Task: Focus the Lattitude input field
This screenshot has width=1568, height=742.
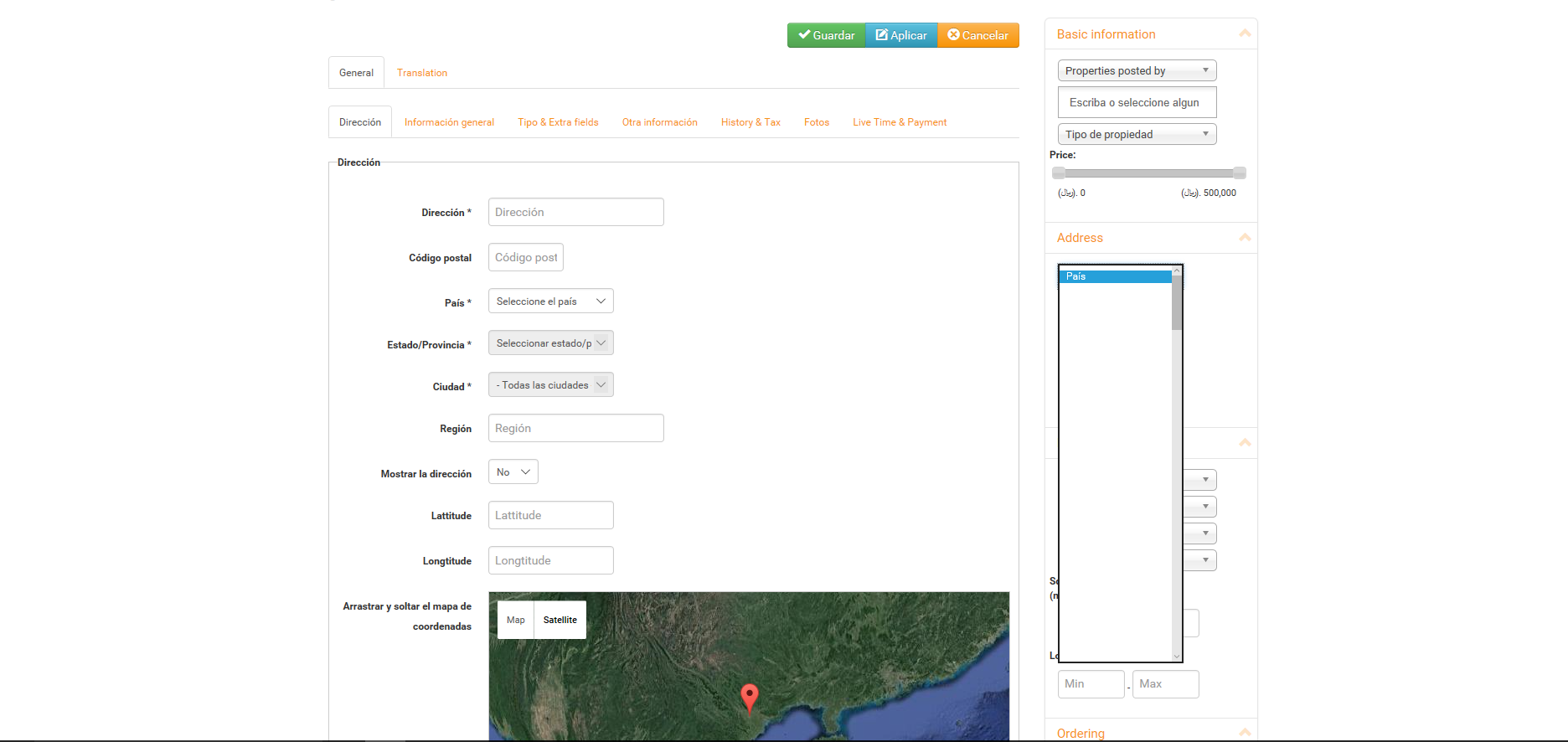Action: click(x=551, y=515)
